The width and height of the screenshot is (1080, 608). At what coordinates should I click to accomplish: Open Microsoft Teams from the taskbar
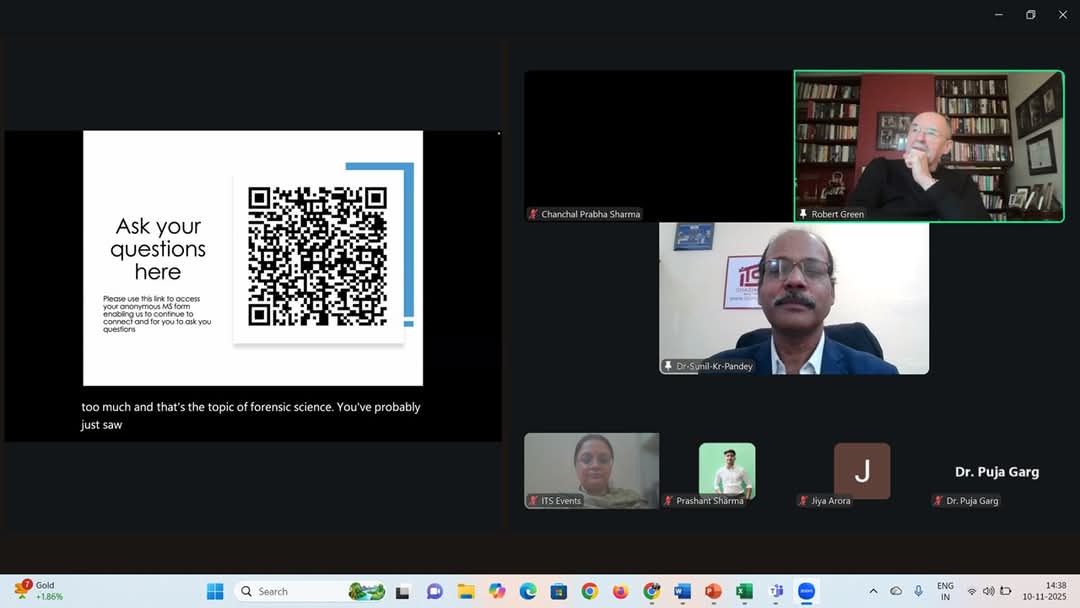coord(775,591)
